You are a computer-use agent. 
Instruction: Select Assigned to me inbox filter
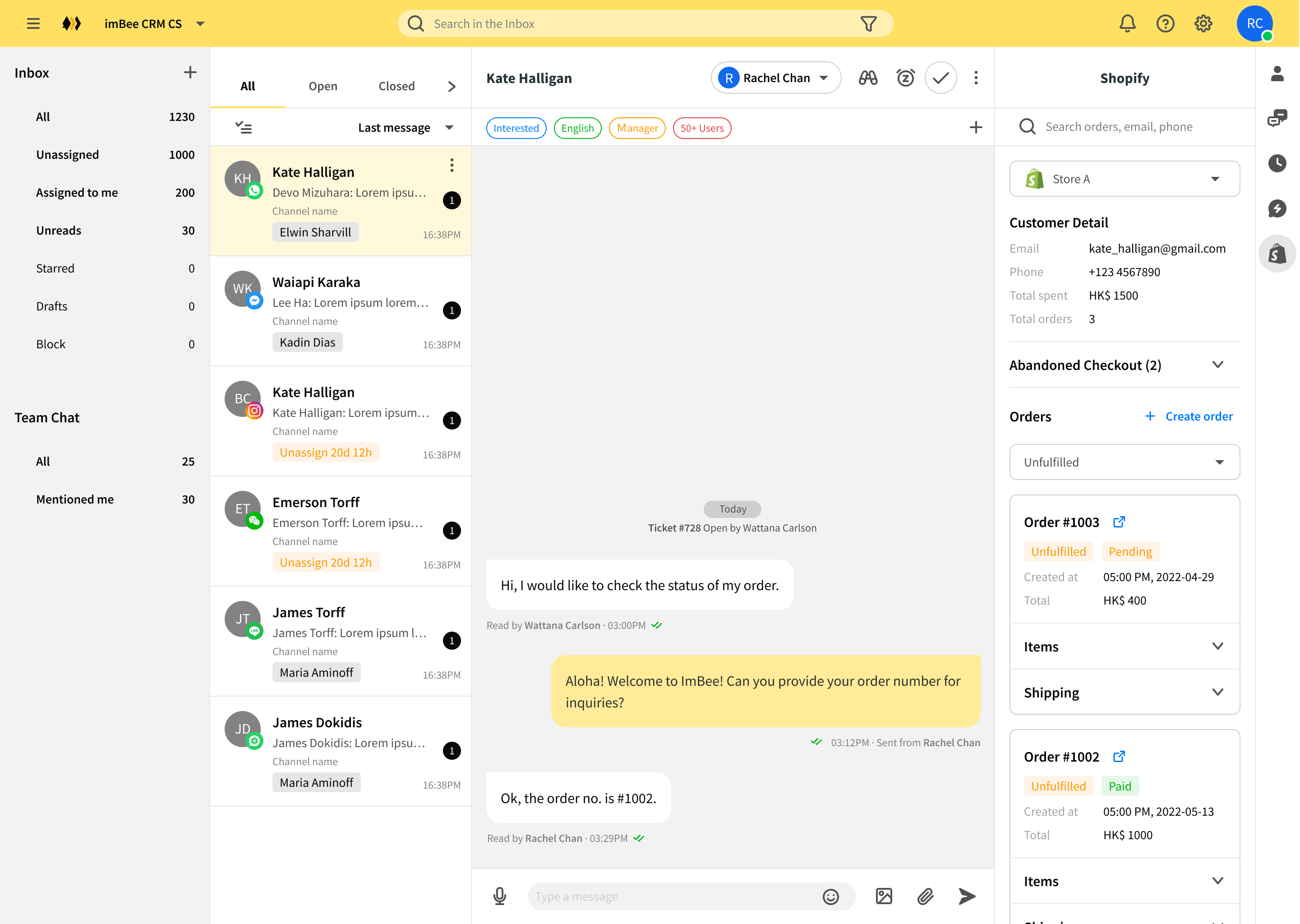click(77, 192)
